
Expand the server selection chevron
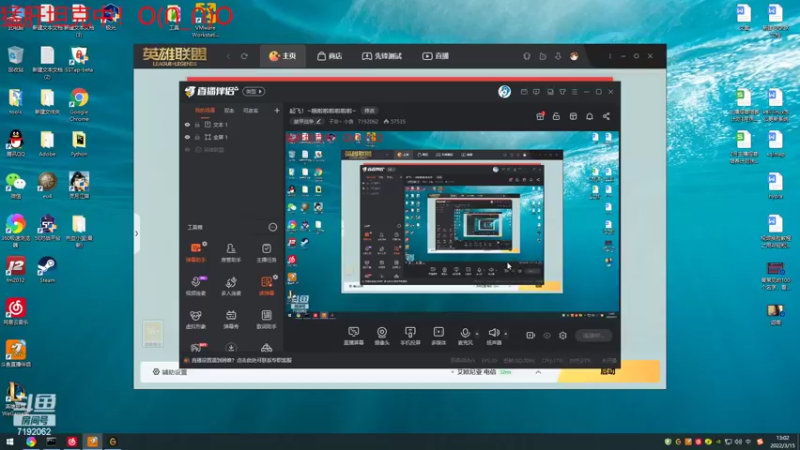538,372
